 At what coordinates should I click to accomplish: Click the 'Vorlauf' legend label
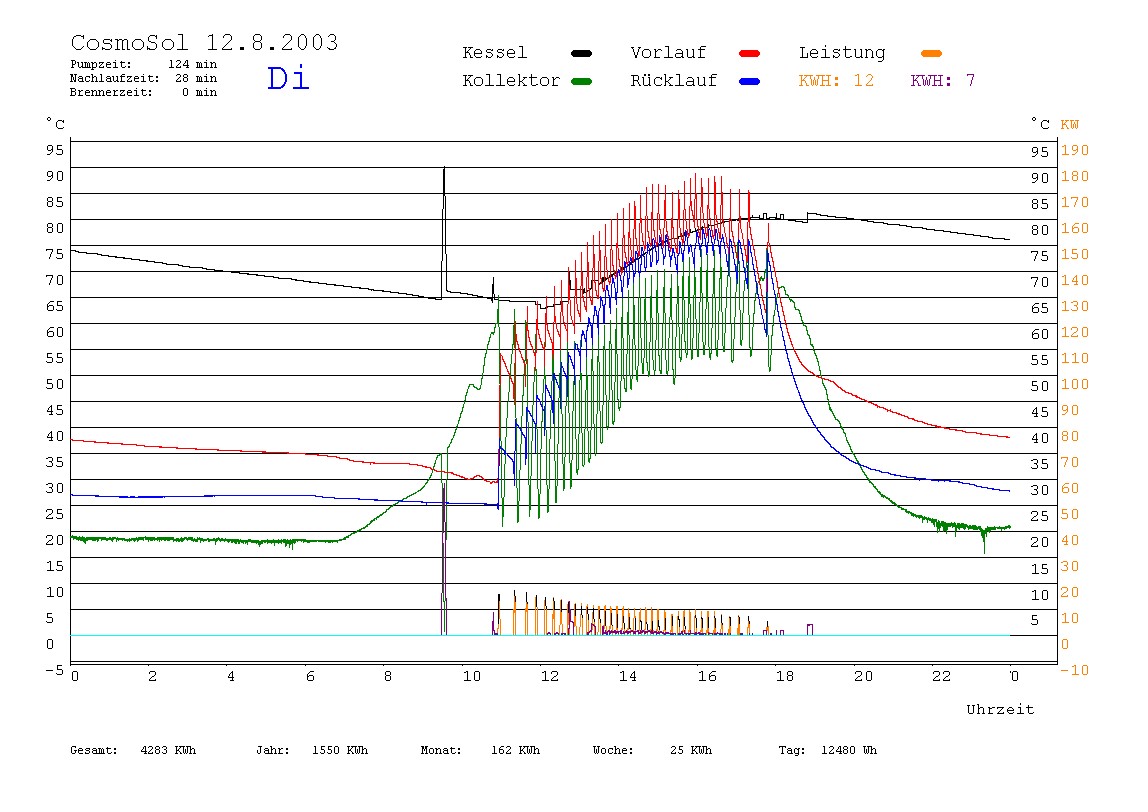pos(668,53)
